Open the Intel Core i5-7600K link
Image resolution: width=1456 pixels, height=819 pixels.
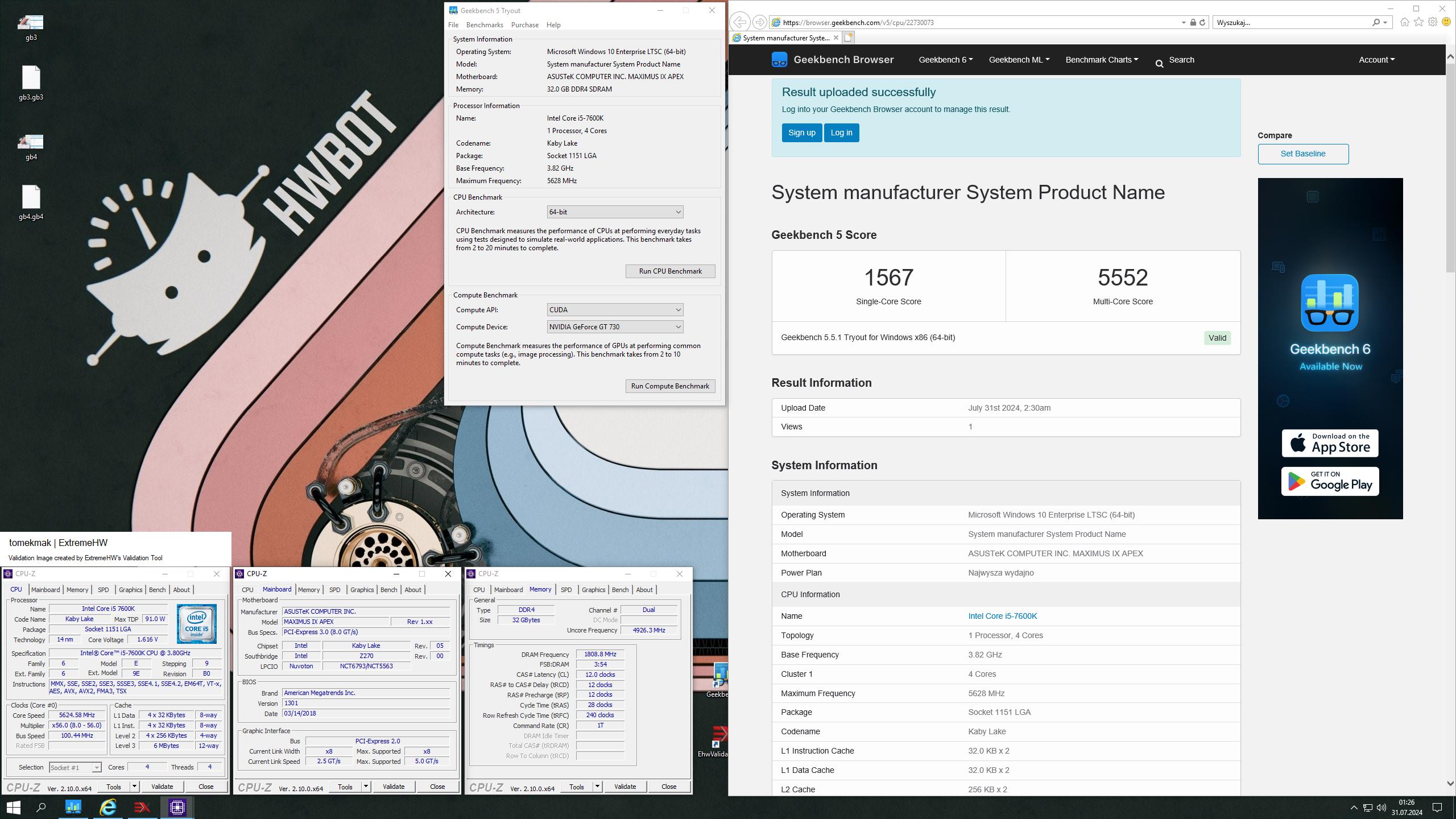[x=1002, y=616]
